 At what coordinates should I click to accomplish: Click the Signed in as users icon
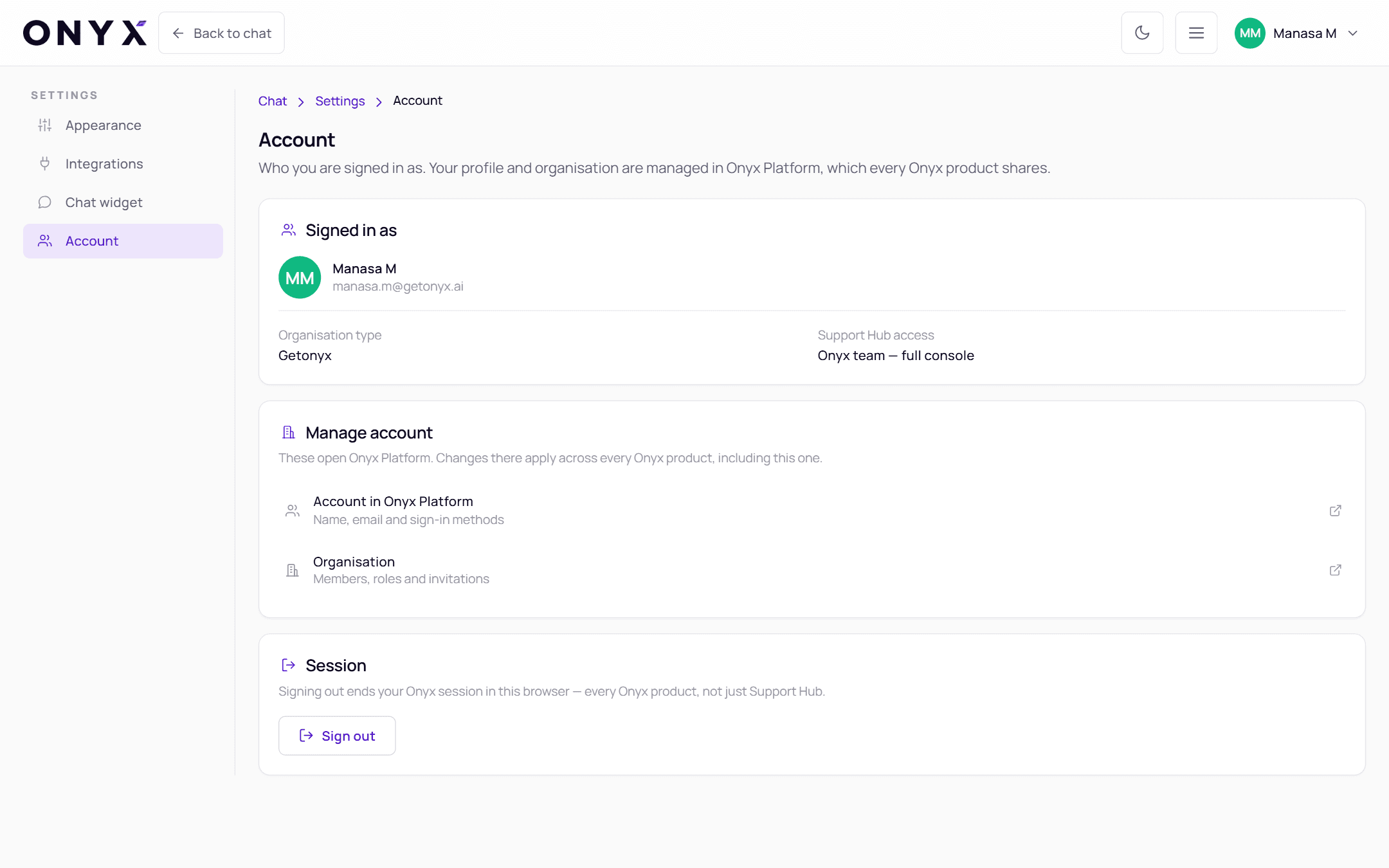289,230
